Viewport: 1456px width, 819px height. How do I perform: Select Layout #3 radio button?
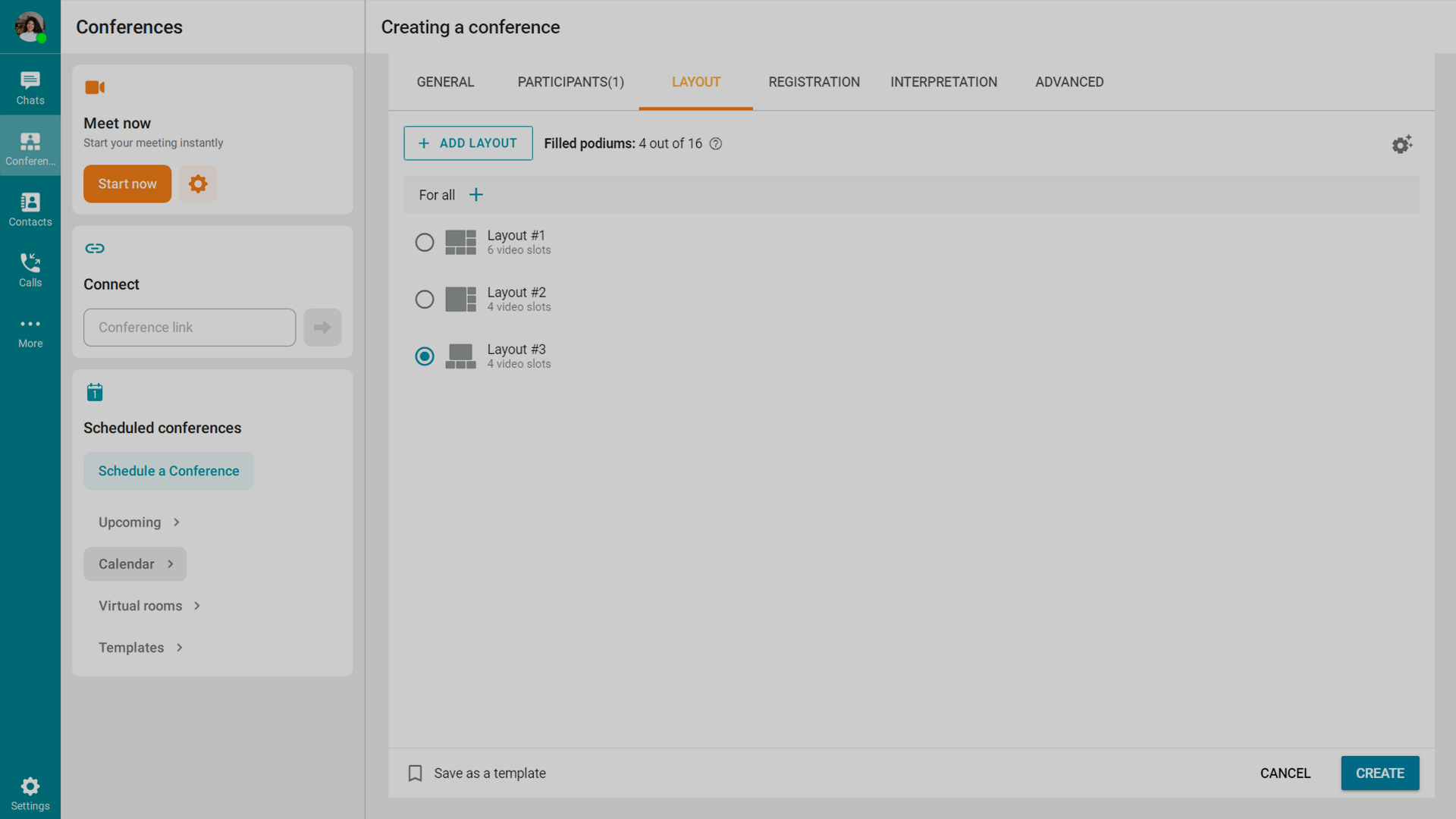tap(425, 356)
